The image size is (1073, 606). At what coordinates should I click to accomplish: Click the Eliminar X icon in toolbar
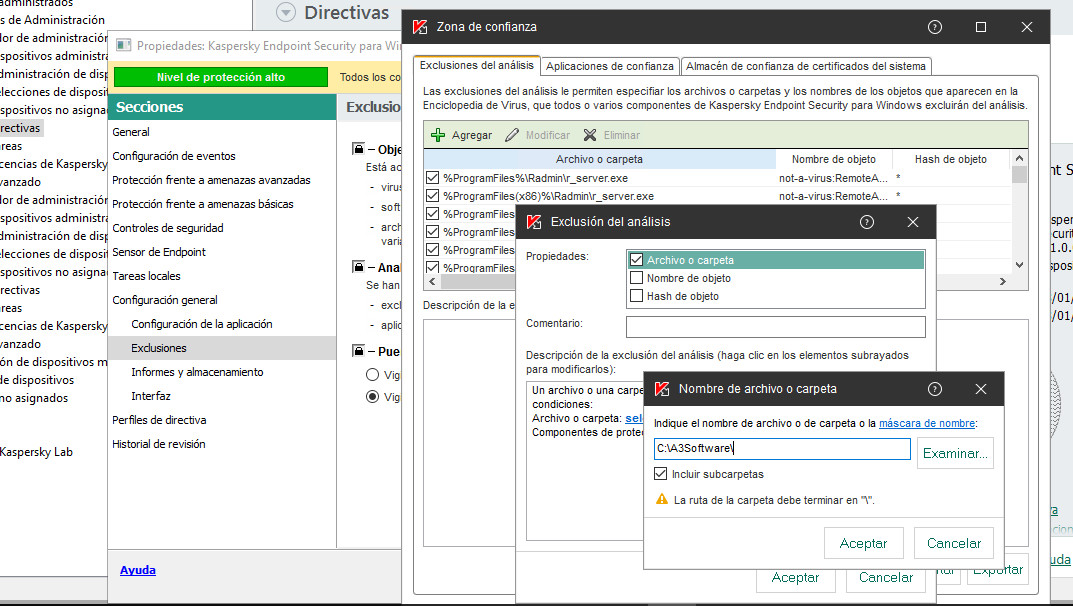click(x=590, y=135)
